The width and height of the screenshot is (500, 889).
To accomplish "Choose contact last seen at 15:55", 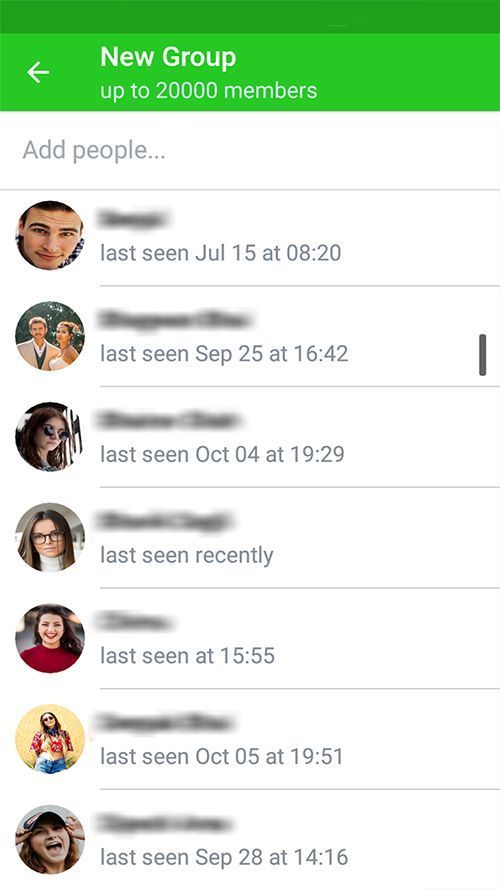I will tap(250, 638).
